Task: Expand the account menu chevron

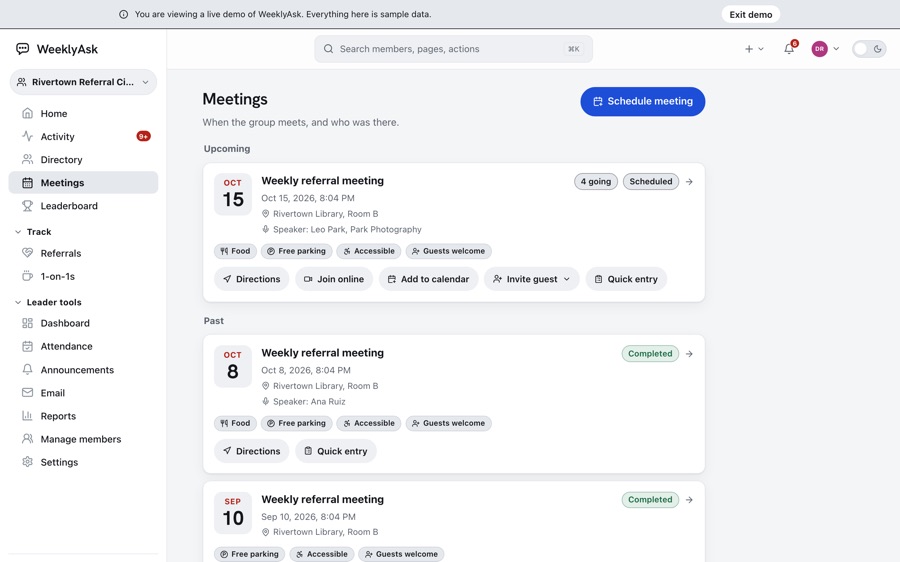Action: click(x=836, y=49)
